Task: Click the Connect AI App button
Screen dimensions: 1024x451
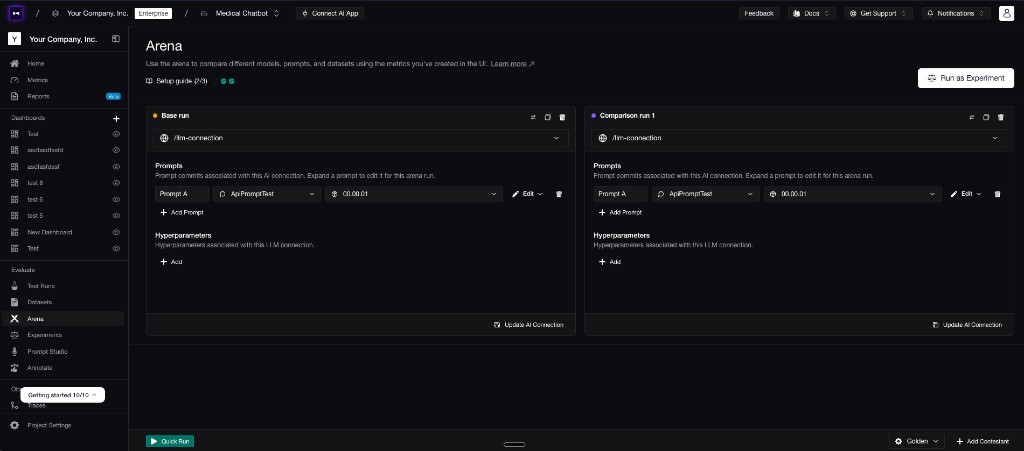Action: click(x=330, y=13)
